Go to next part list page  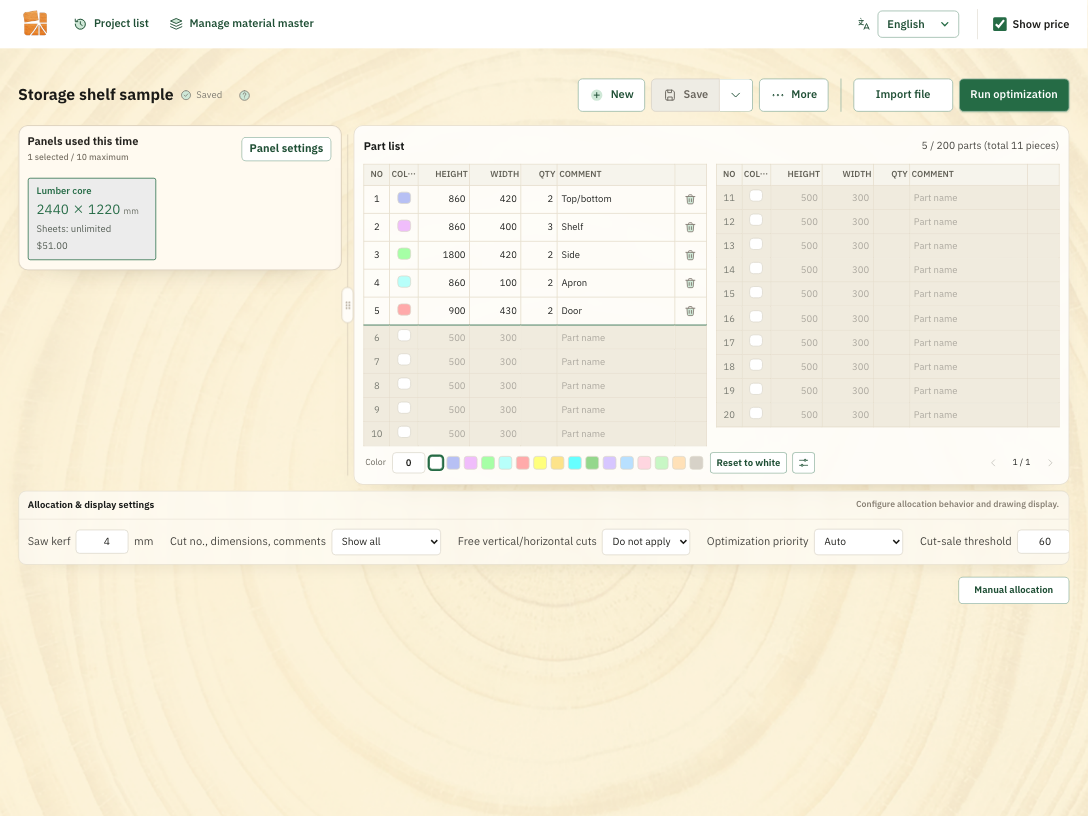(1050, 463)
